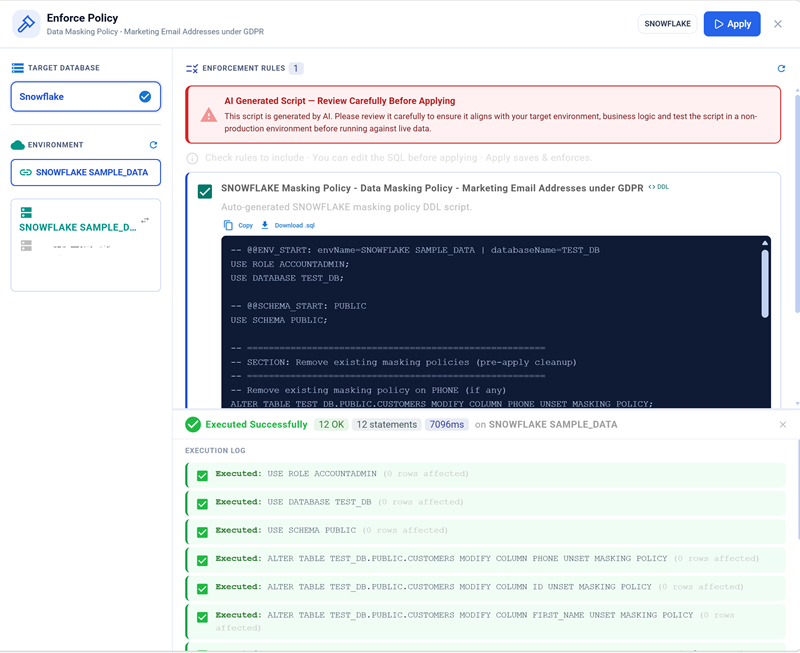
Task: Click the AI Generated Script warning heading
Action: (x=340, y=101)
